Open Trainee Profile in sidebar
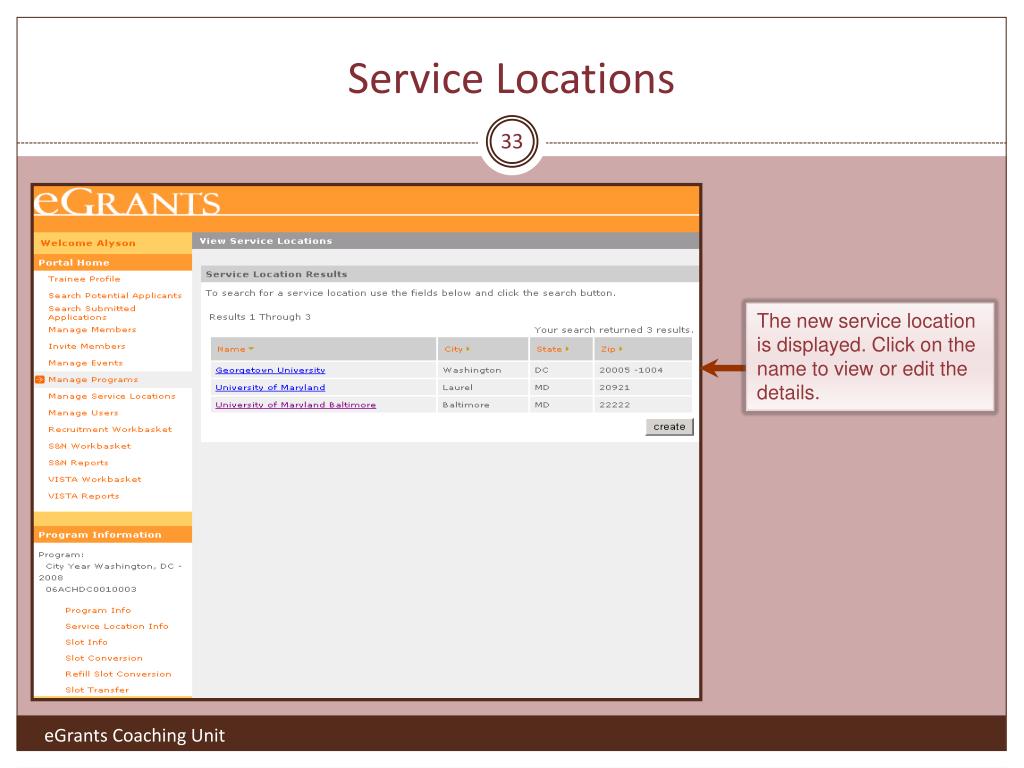This screenshot has height=768, width=1024. tap(84, 279)
